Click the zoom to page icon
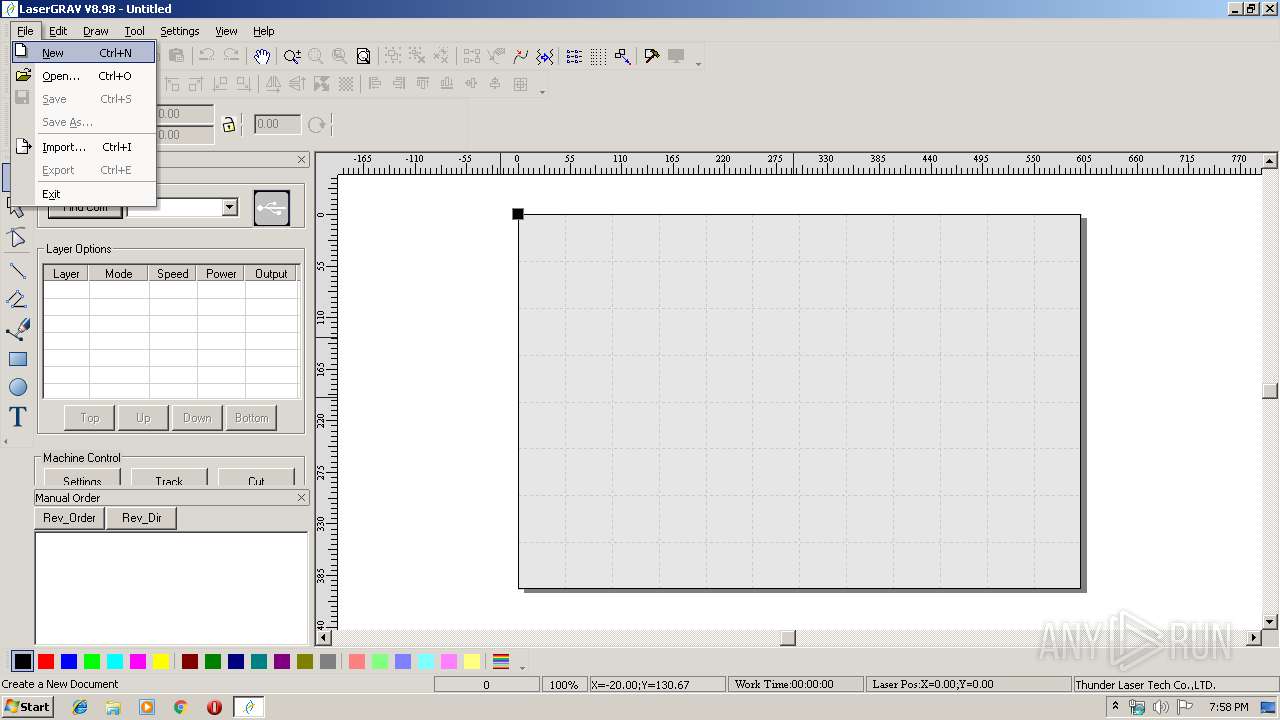Screen dimensions: 1280x720 pyautogui.click(x=364, y=56)
